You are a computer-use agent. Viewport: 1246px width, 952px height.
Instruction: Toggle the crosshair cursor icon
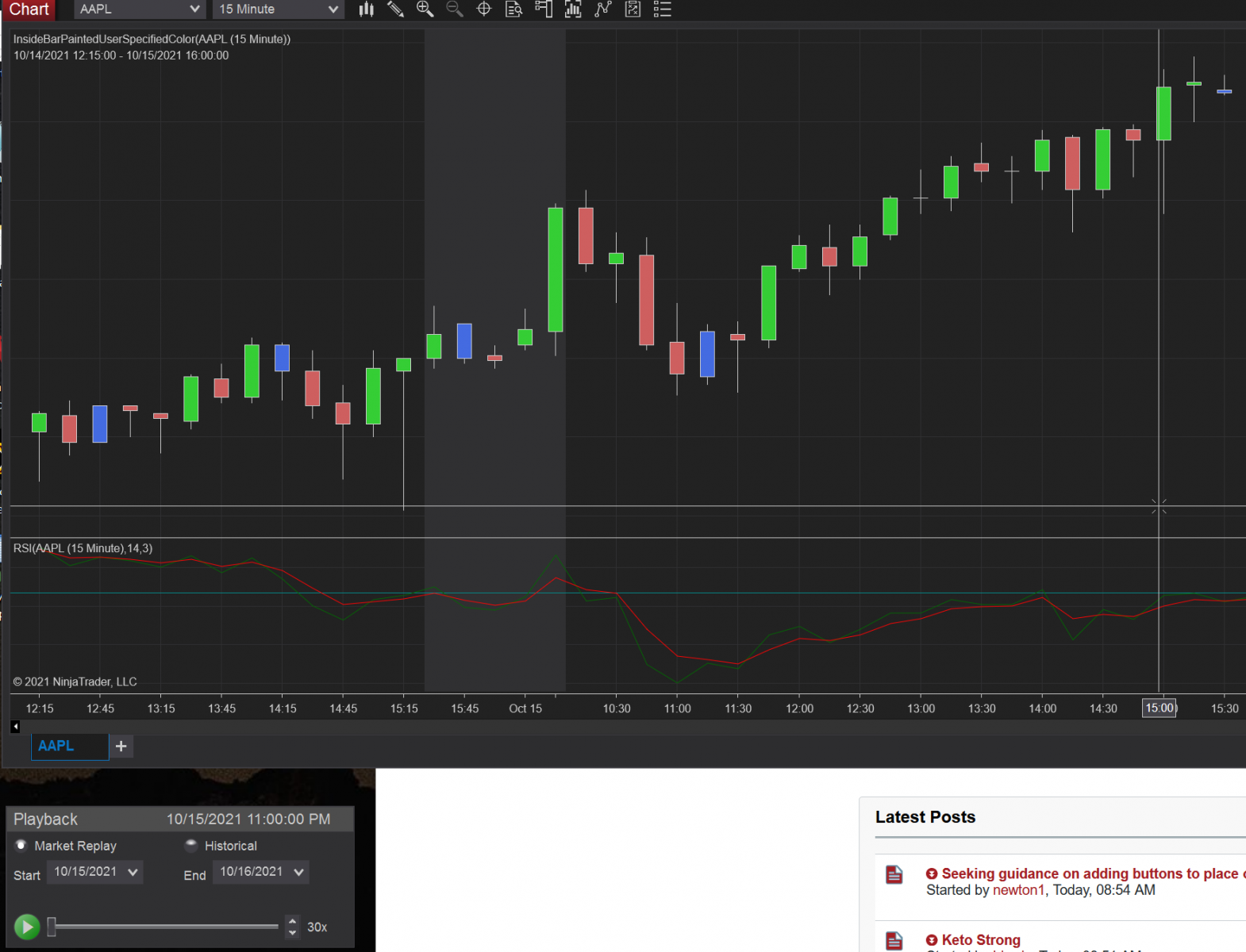click(484, 10)
